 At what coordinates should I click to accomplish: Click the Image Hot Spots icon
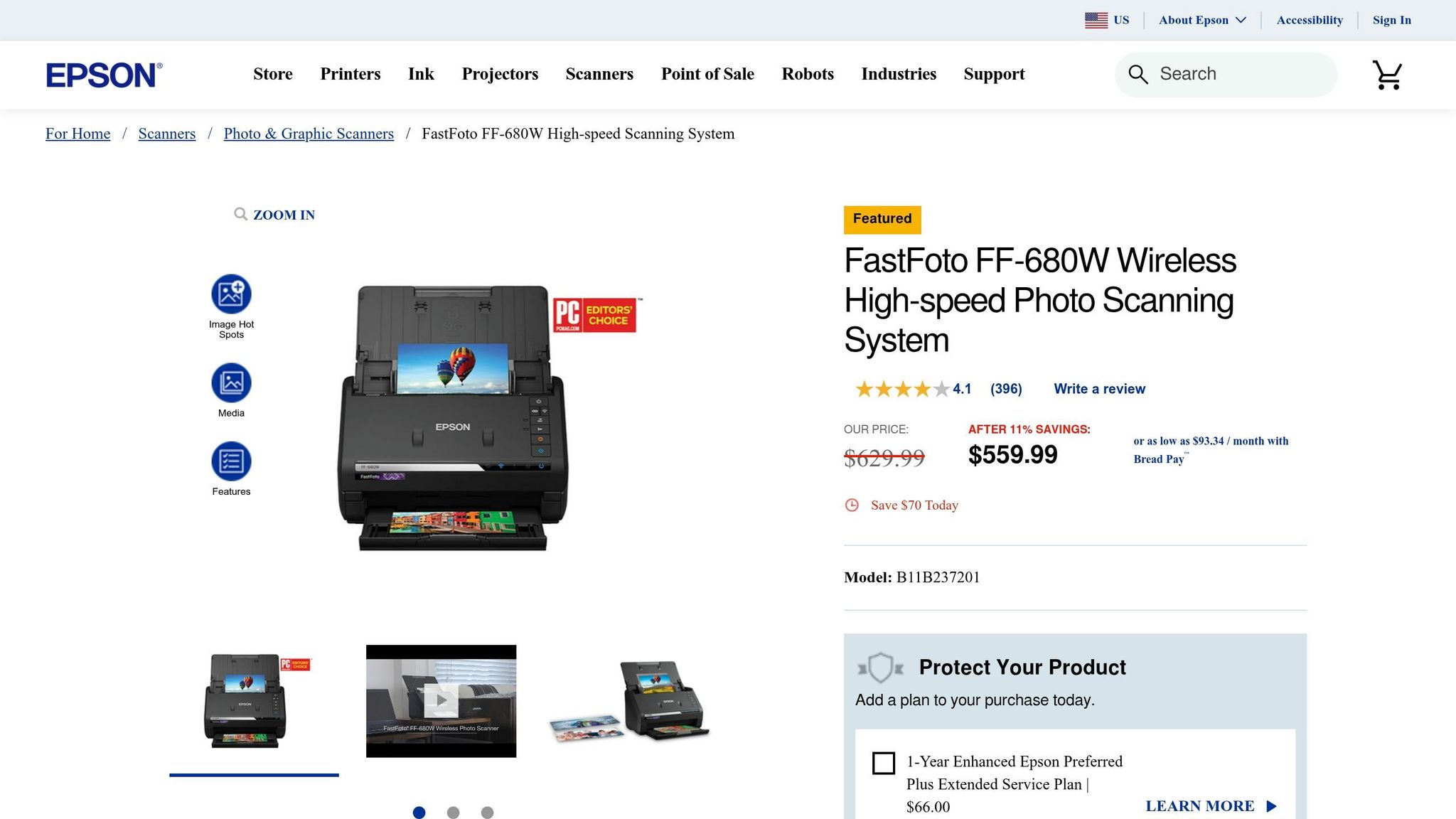click(x=230, y=294)
